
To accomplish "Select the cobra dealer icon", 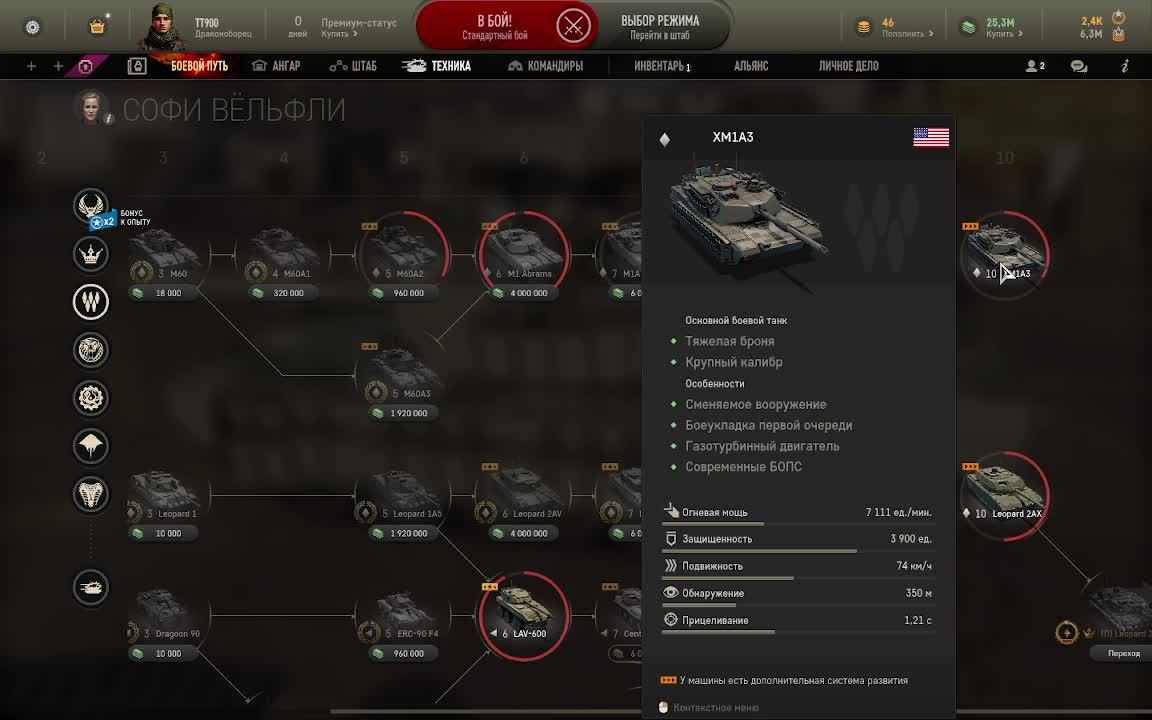I will [x=90, y=494].
